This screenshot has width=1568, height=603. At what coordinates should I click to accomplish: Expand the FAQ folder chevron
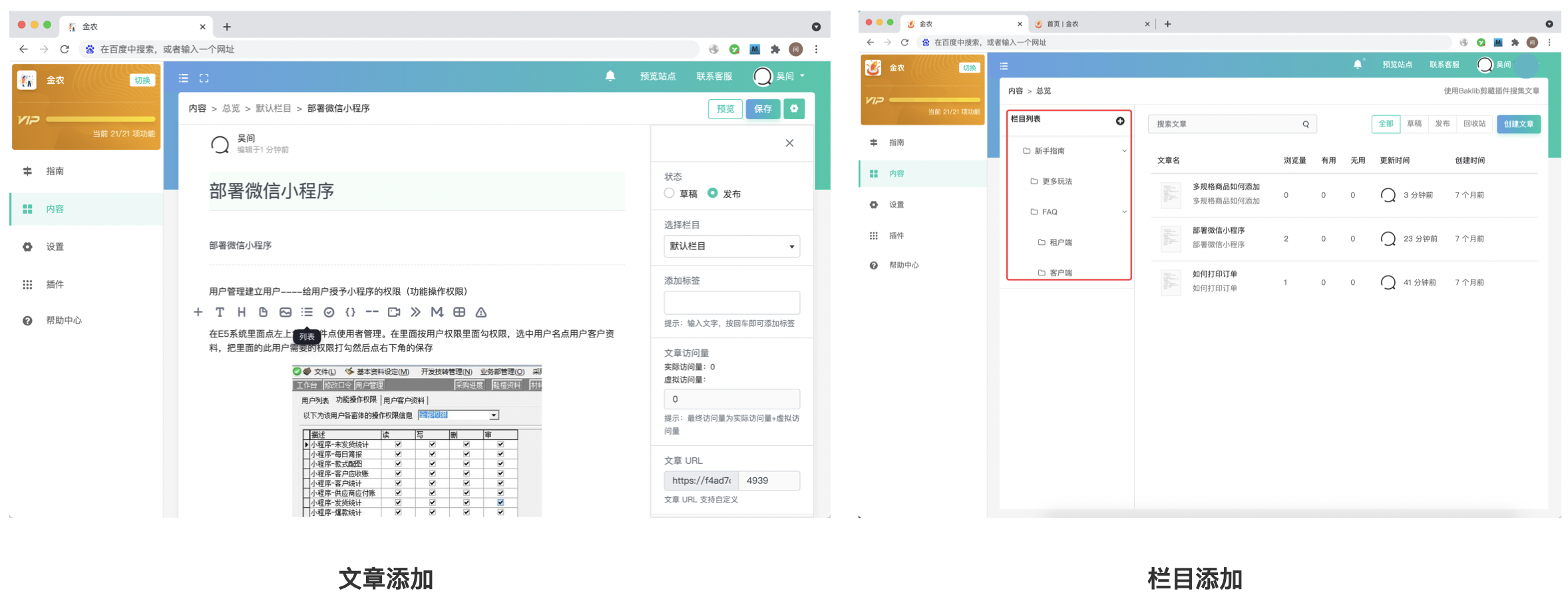(x=1124, y=212)
